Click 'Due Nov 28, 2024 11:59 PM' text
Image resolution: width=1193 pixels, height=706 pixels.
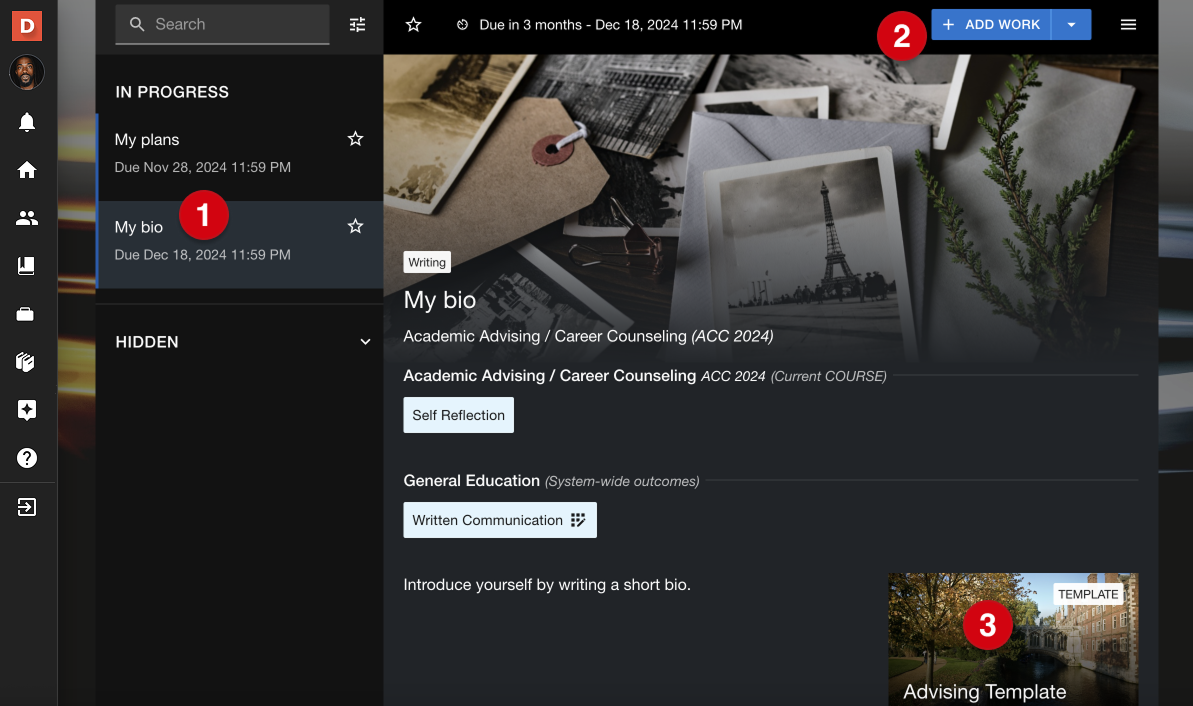coord(202,167)
